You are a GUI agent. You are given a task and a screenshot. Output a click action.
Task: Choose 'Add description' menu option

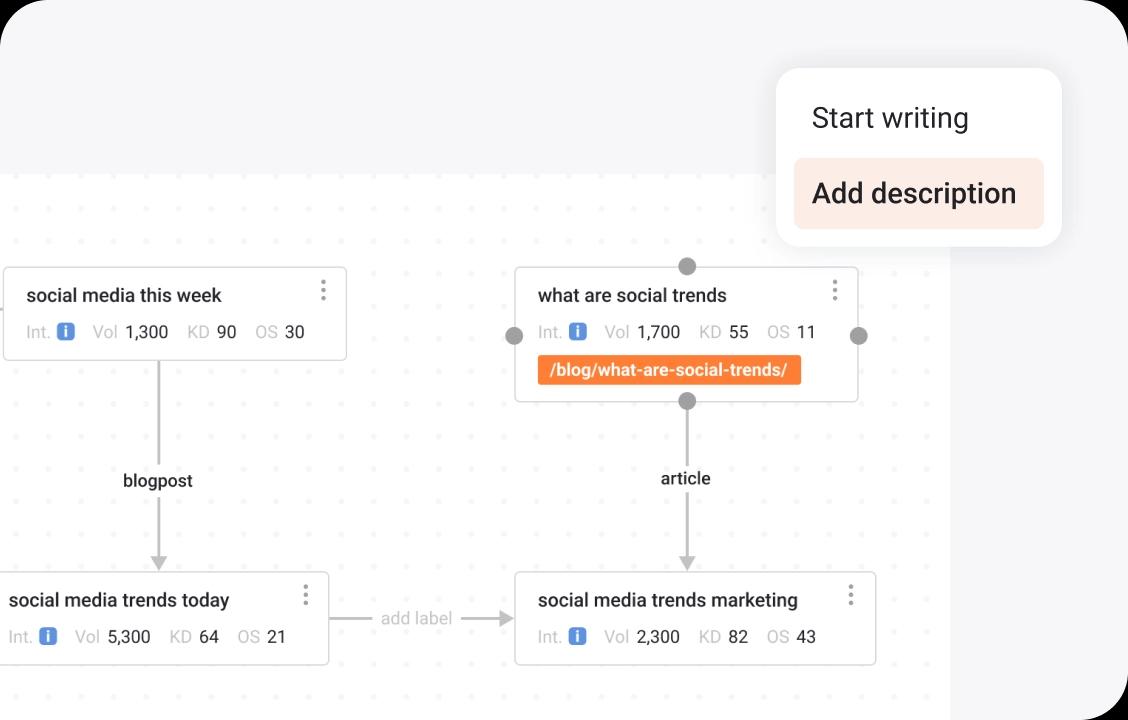click(x=914, y=193)
